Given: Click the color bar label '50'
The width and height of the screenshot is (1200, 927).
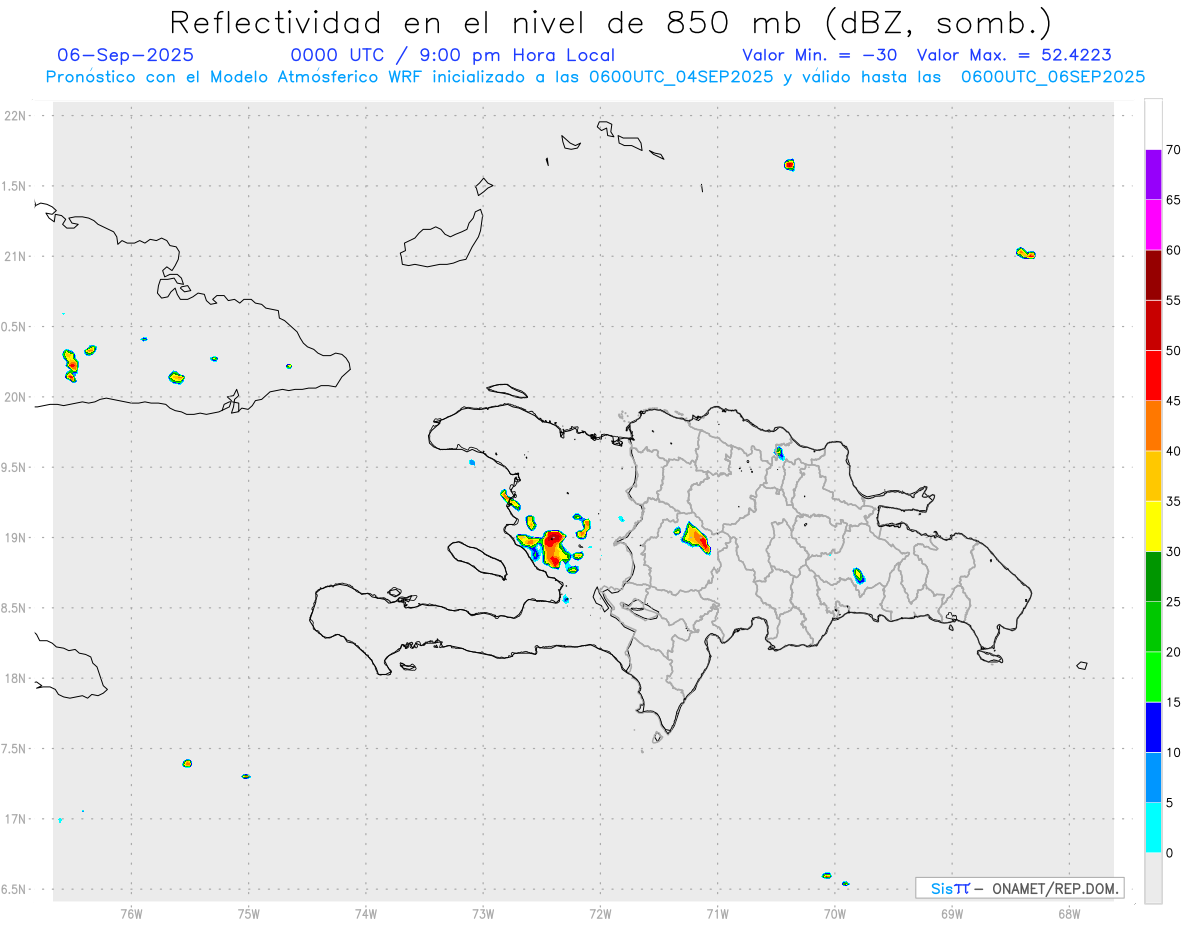Looking at the screenshot, I should click(1174, 351).
